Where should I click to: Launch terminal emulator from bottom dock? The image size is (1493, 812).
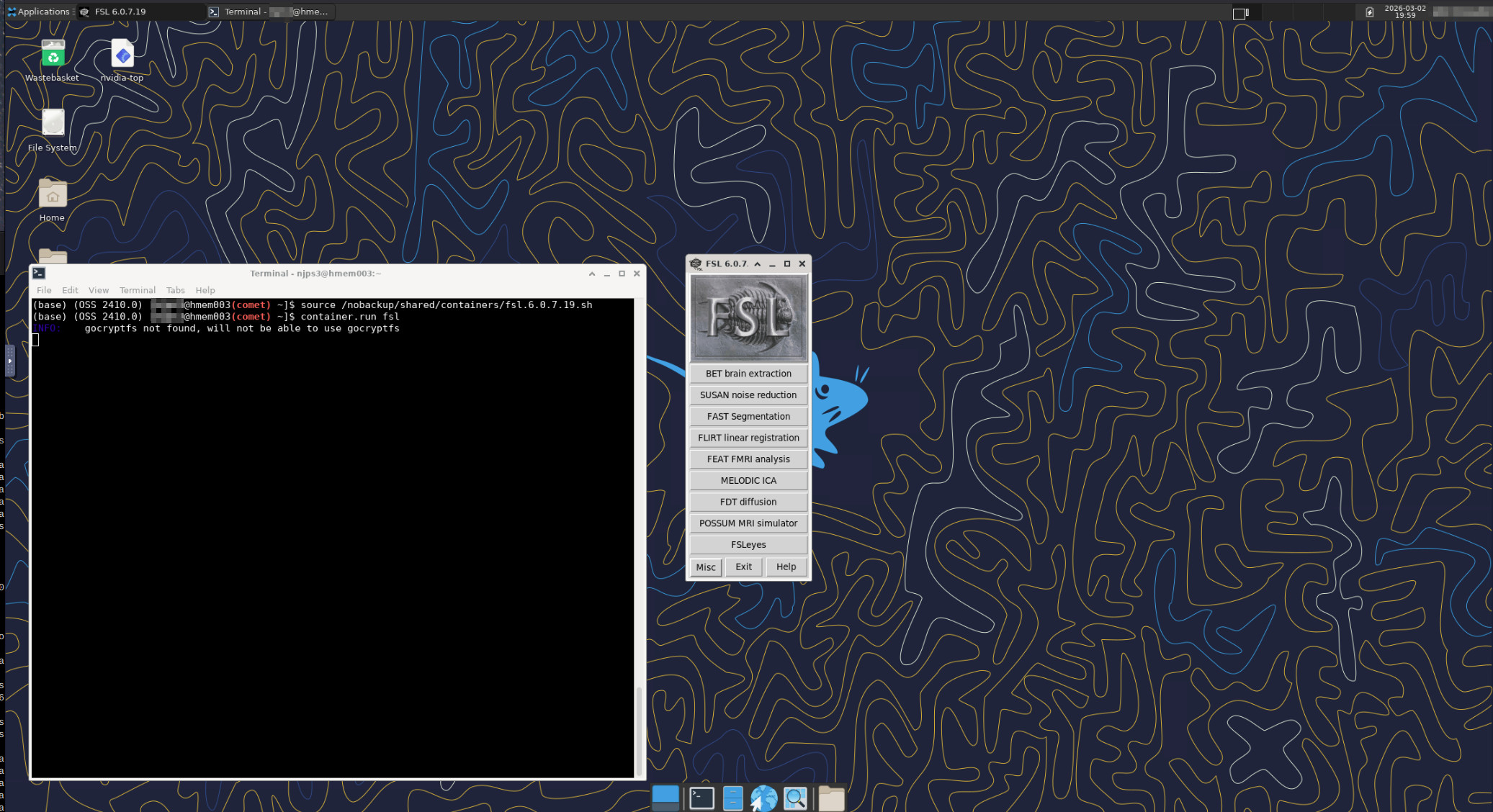pos(701,798)
